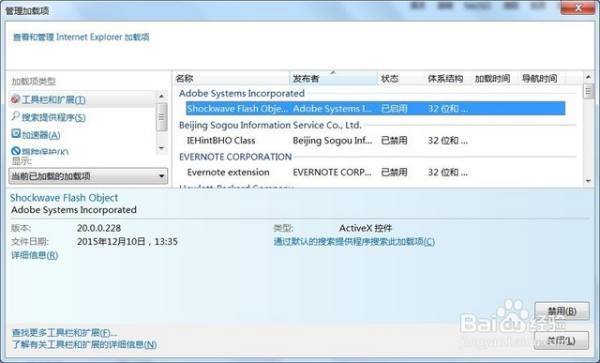
Task: Click the Accelerators blue icon
Action: coord(16,133)
